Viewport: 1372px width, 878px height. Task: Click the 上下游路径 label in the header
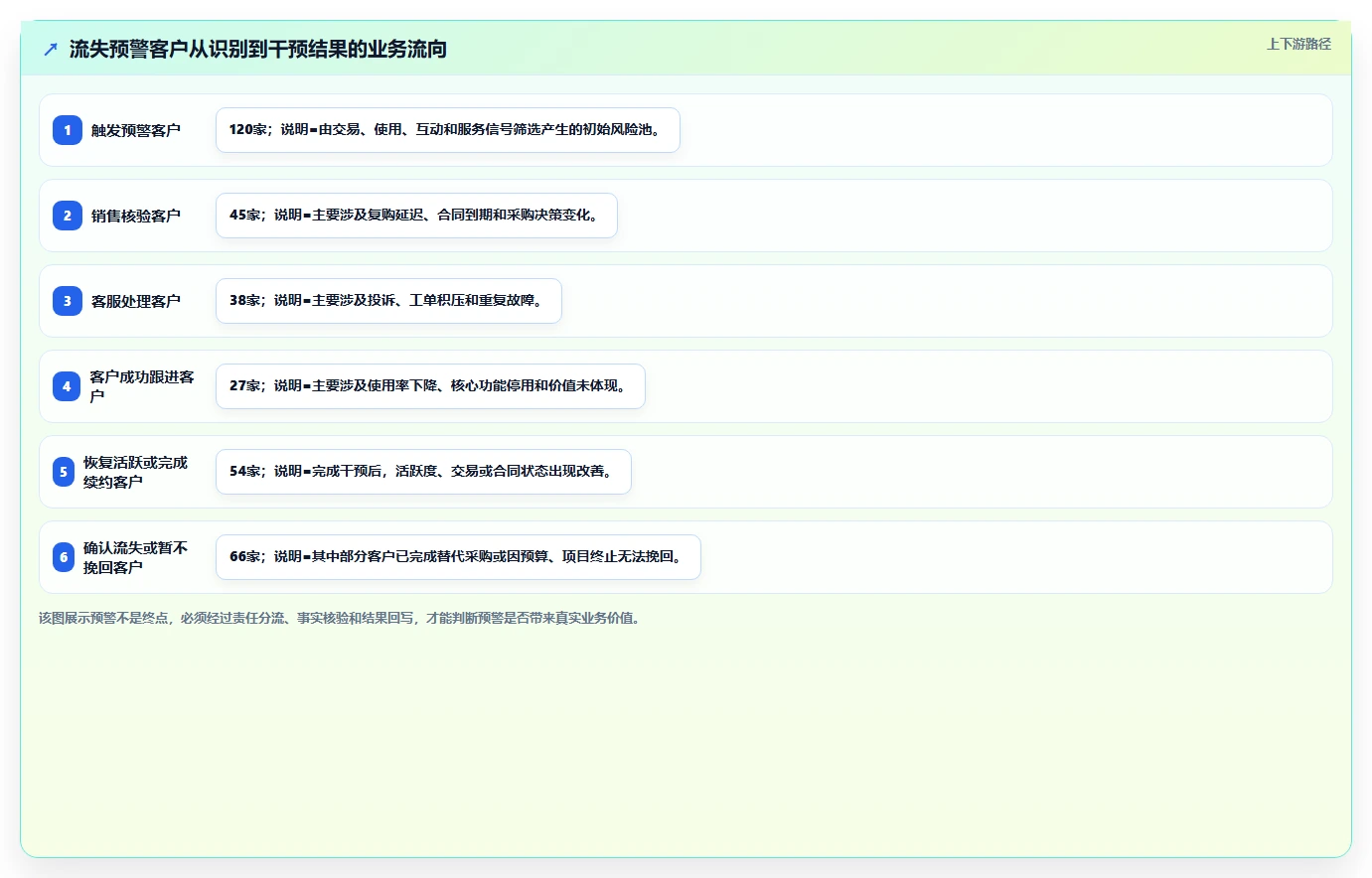click(1298, 44)
